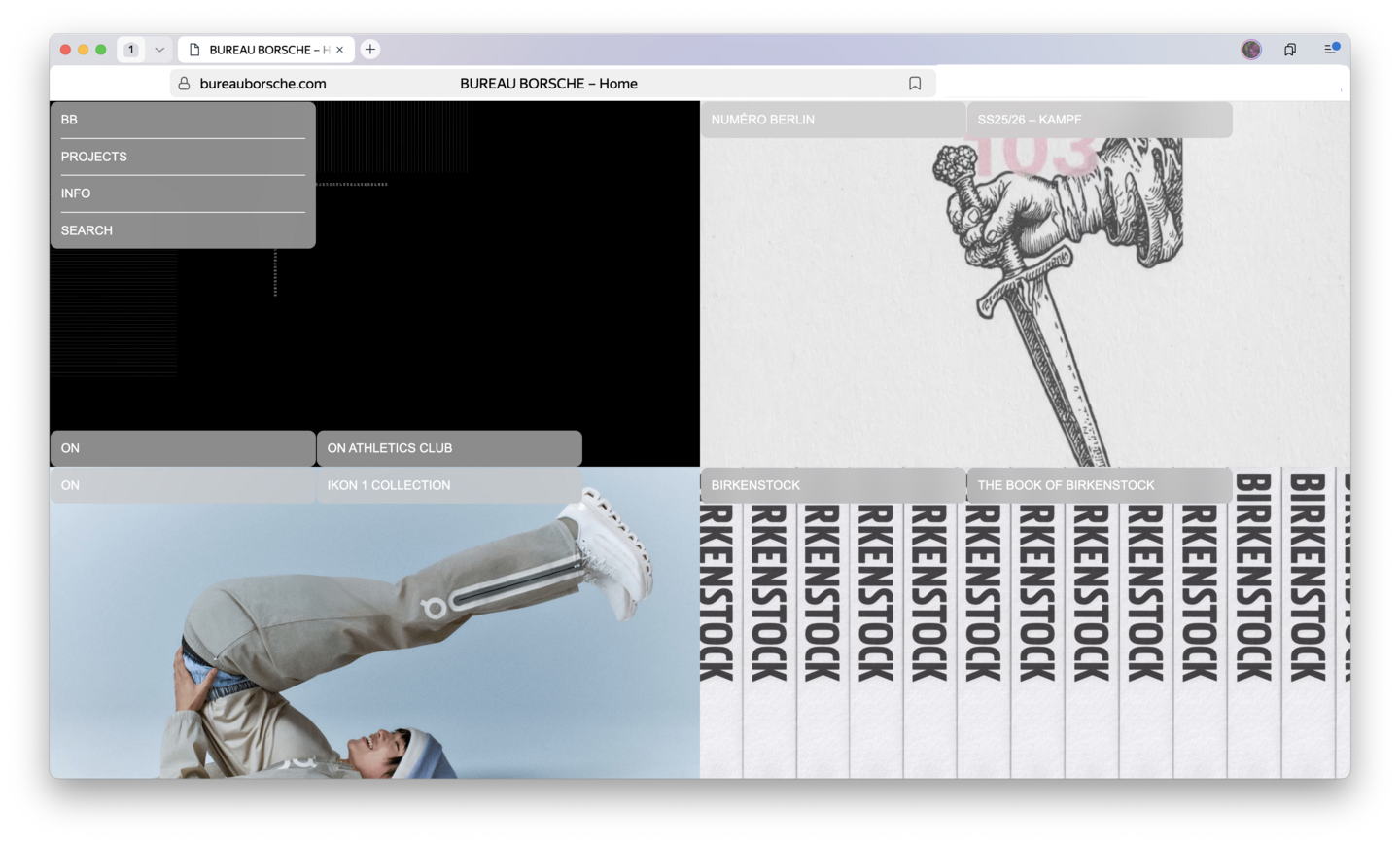Open the ON ATHLETICS CLUB project
This screenshot has height=844, width=1400.
[x=448, y=448]
